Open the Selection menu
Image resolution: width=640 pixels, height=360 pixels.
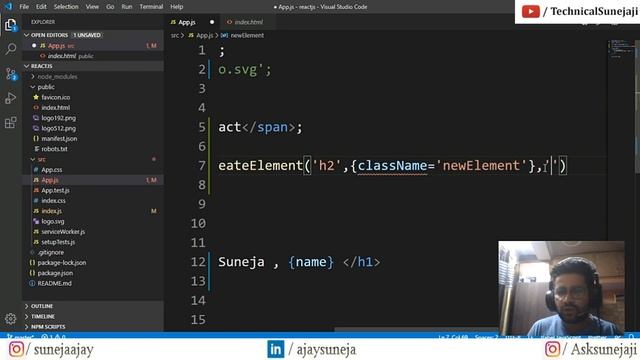66,7
